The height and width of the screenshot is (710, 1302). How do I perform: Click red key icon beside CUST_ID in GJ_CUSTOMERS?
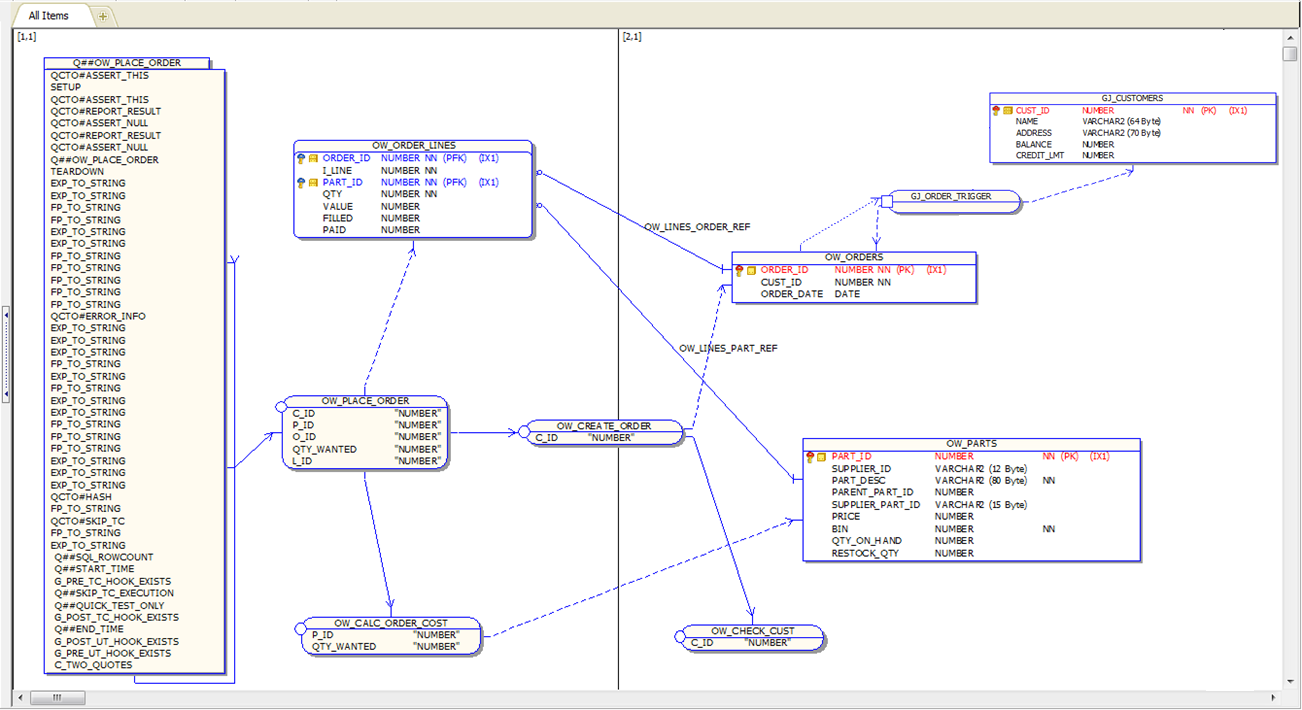click(996, 110)
